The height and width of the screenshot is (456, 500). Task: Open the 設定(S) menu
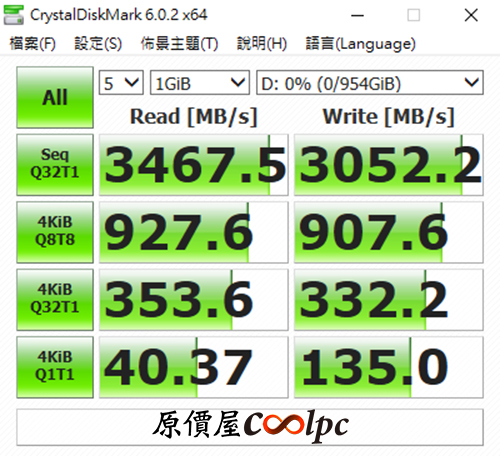[98, 44]
